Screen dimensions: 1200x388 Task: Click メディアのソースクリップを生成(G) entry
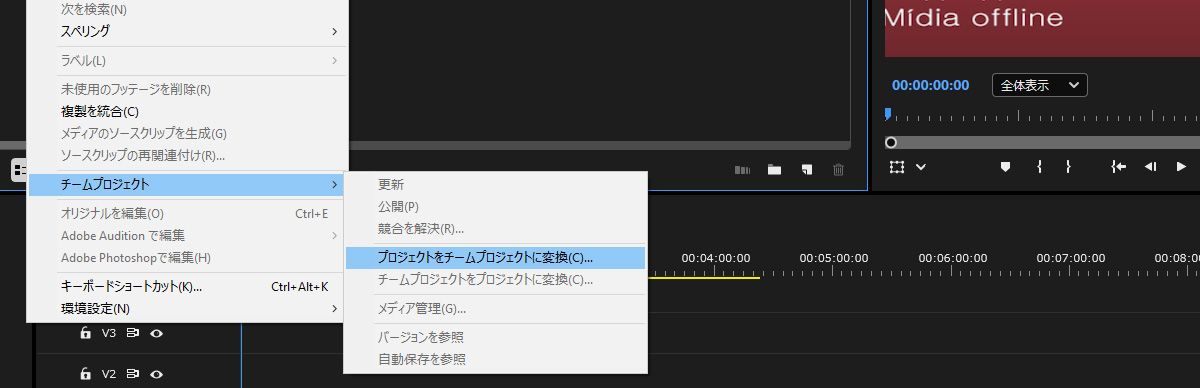click(x=186, y=133)
